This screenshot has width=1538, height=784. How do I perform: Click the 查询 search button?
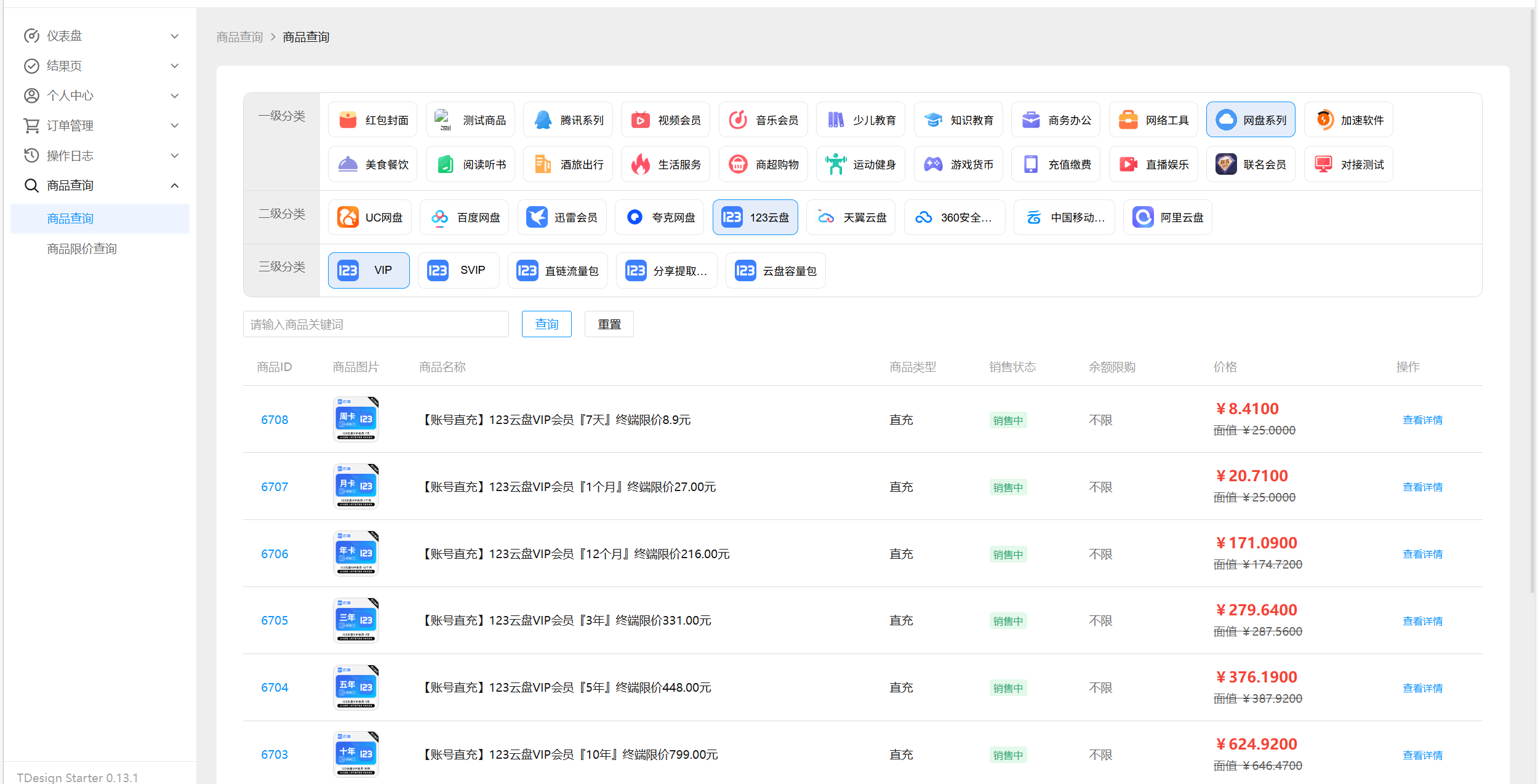[x=547, y=324]
